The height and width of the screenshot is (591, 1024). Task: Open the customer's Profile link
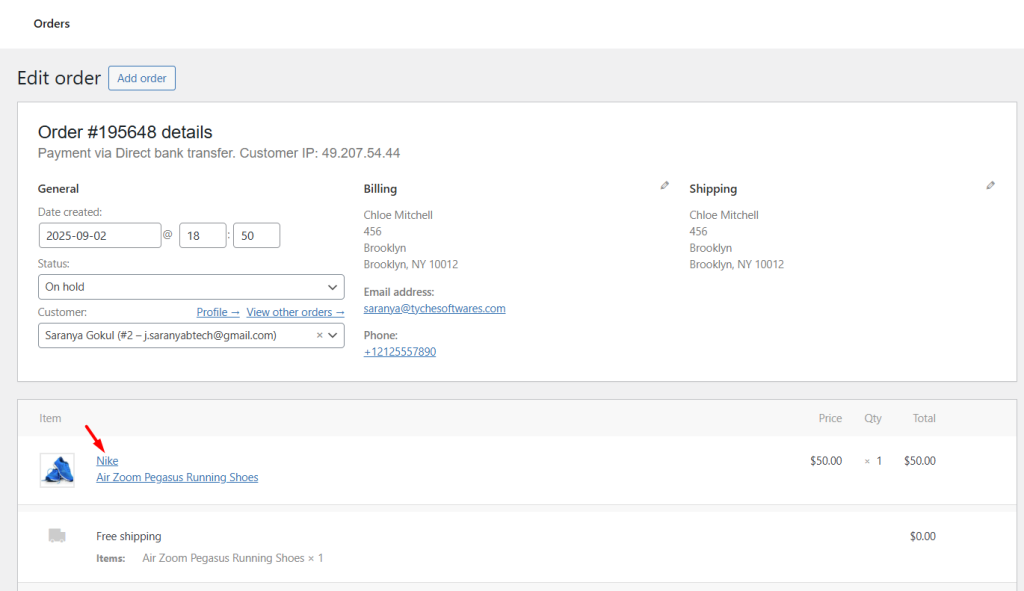click(217, 311)
